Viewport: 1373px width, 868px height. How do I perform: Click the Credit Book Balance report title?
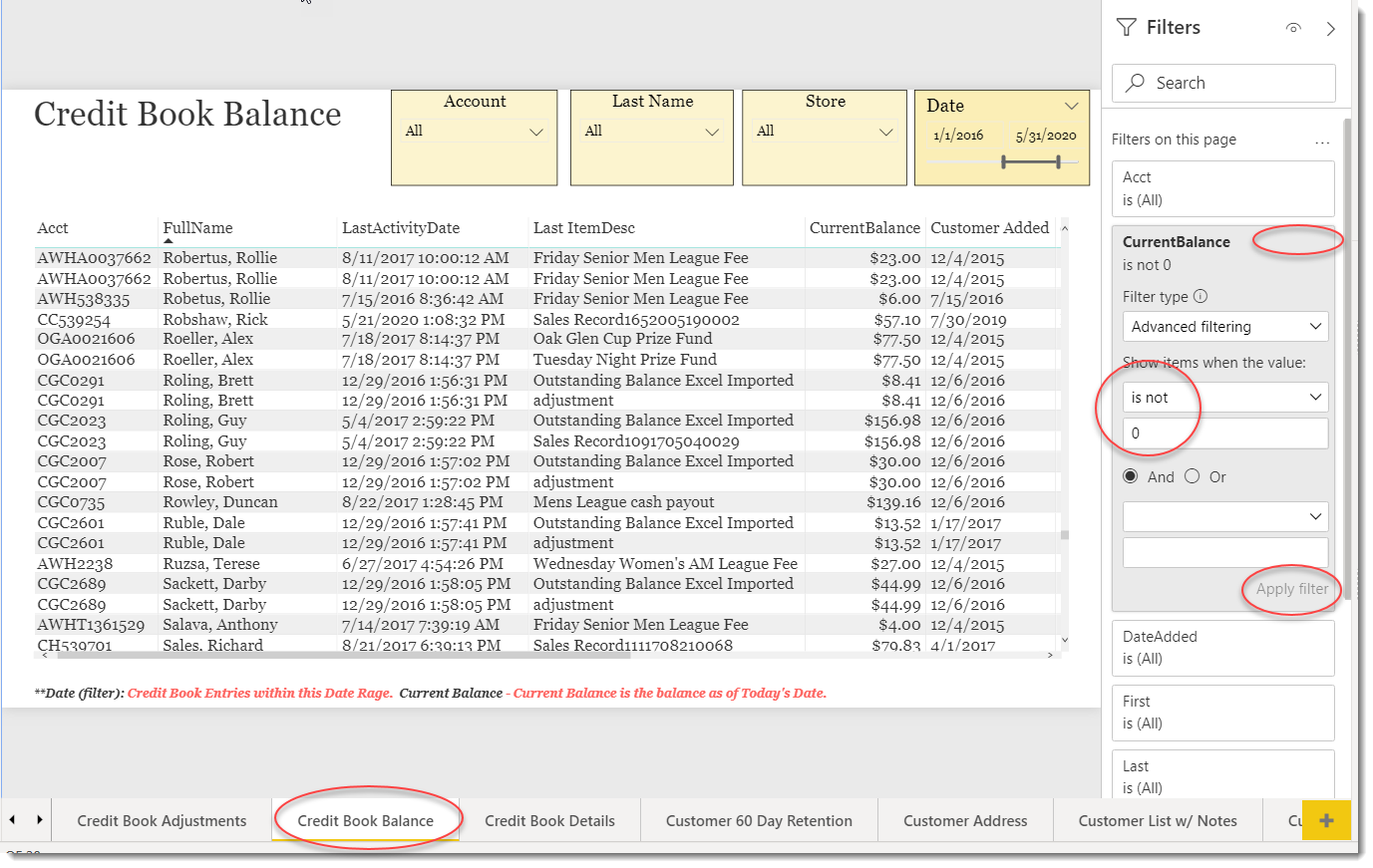[x=187, y=114]
